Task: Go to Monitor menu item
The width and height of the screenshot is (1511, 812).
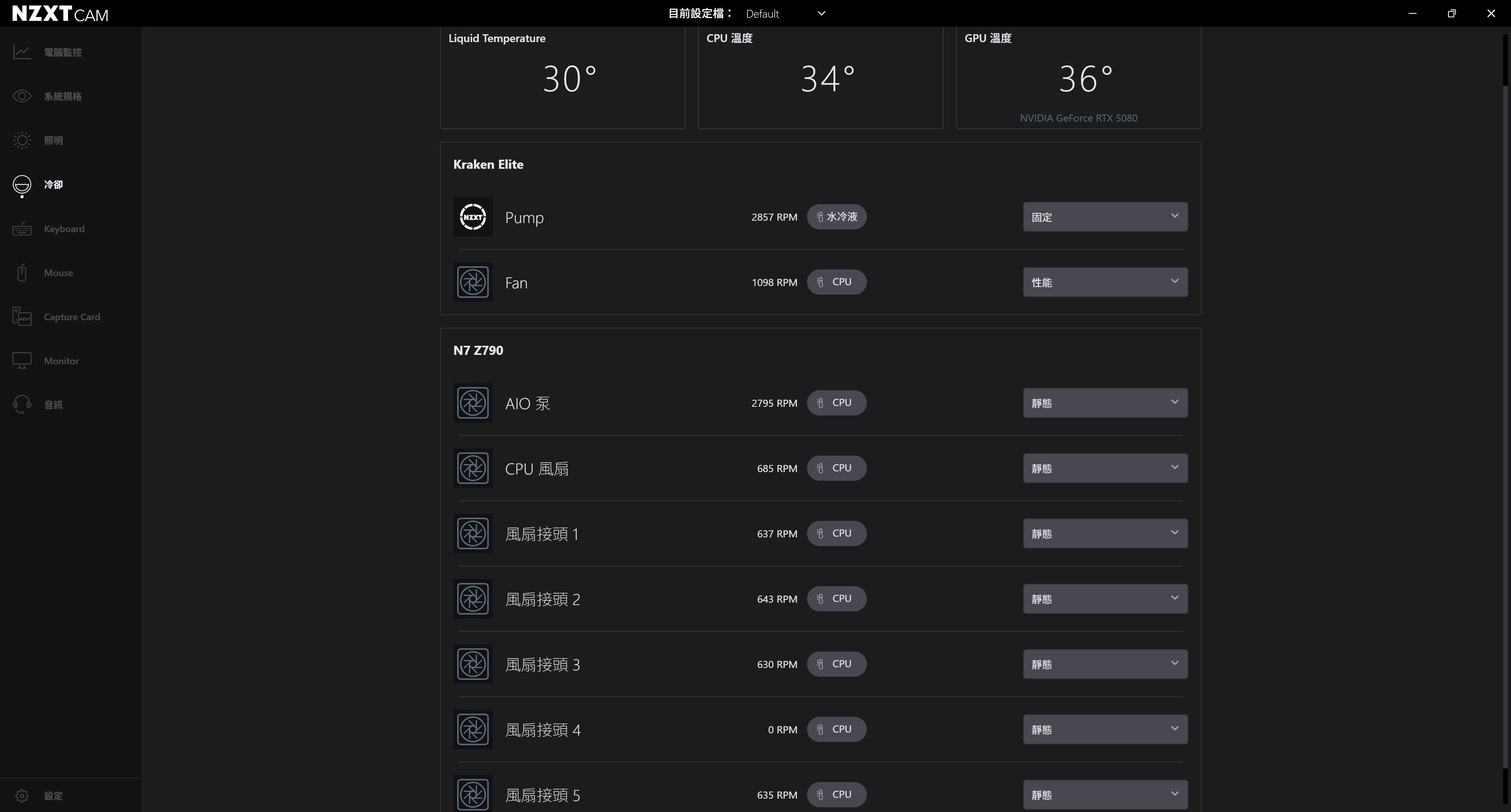Action: coord(62,361)
